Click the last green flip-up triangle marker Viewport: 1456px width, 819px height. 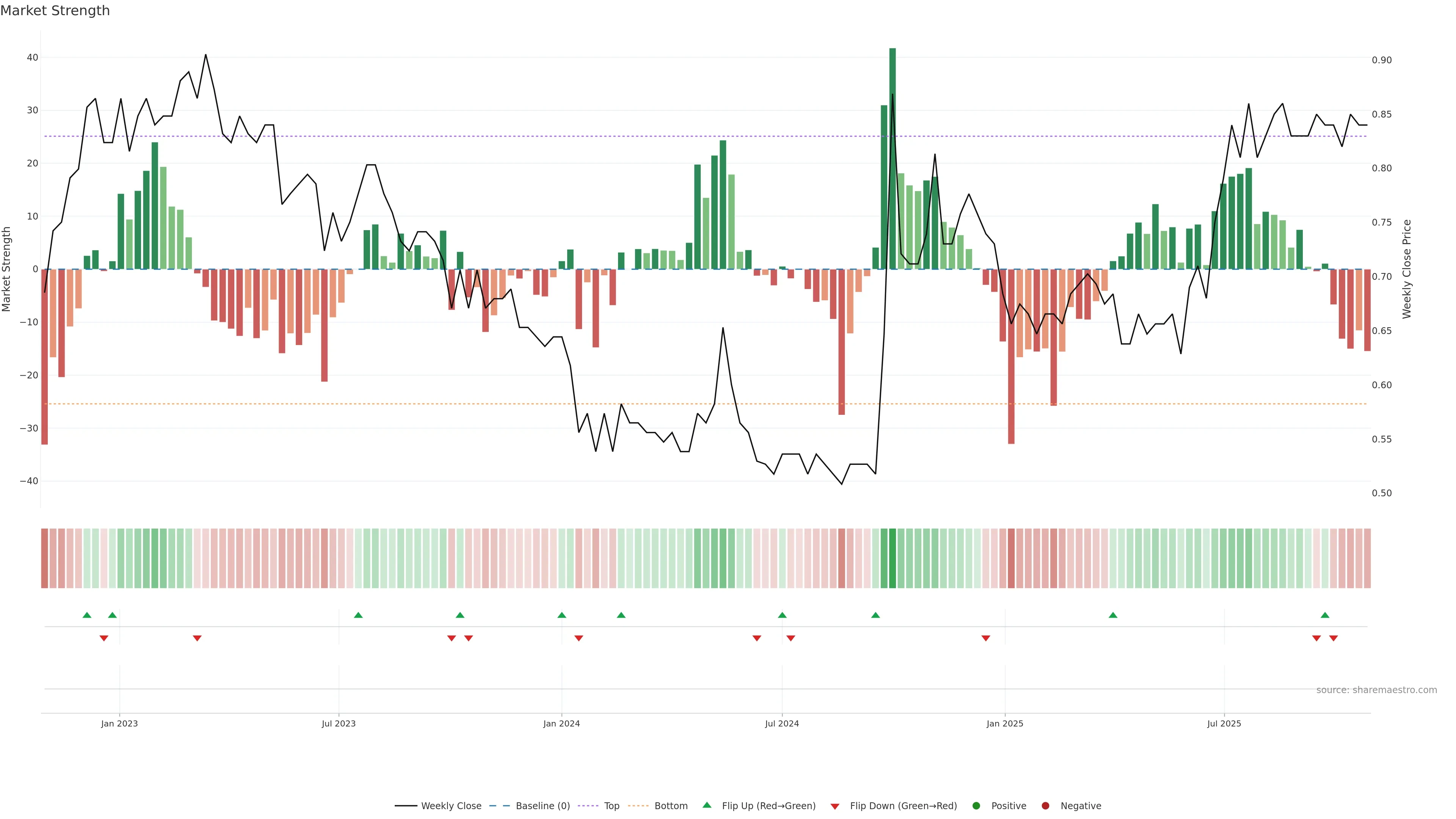click(1325, 615)
